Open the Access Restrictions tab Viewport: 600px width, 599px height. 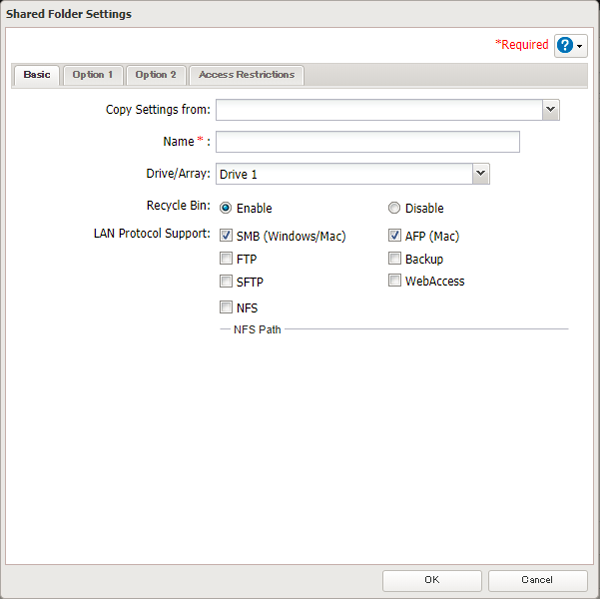pos(247,75)
